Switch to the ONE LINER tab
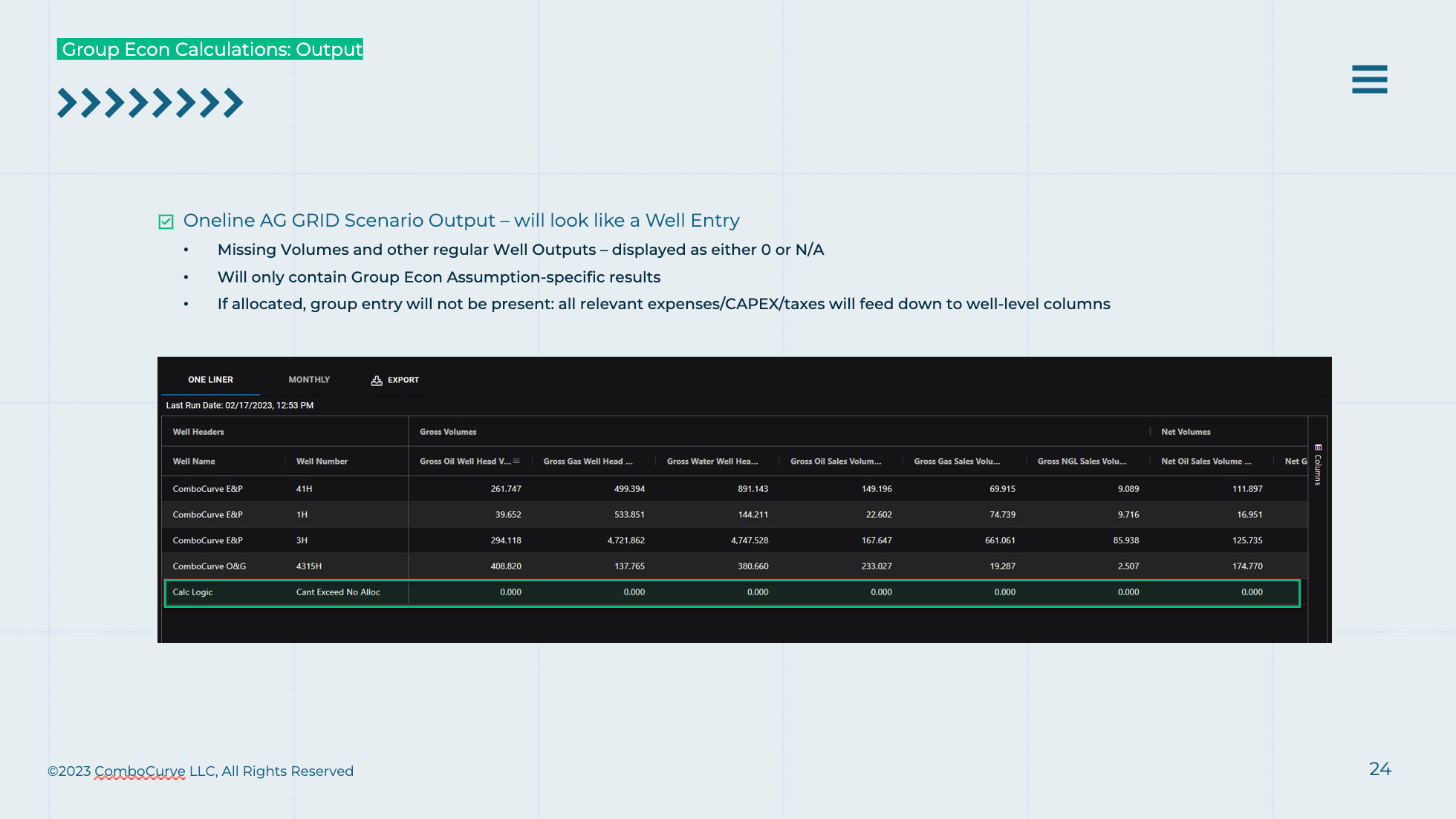Image resolution: width=1456 pixels, height=819 pixels. point(210,380)
